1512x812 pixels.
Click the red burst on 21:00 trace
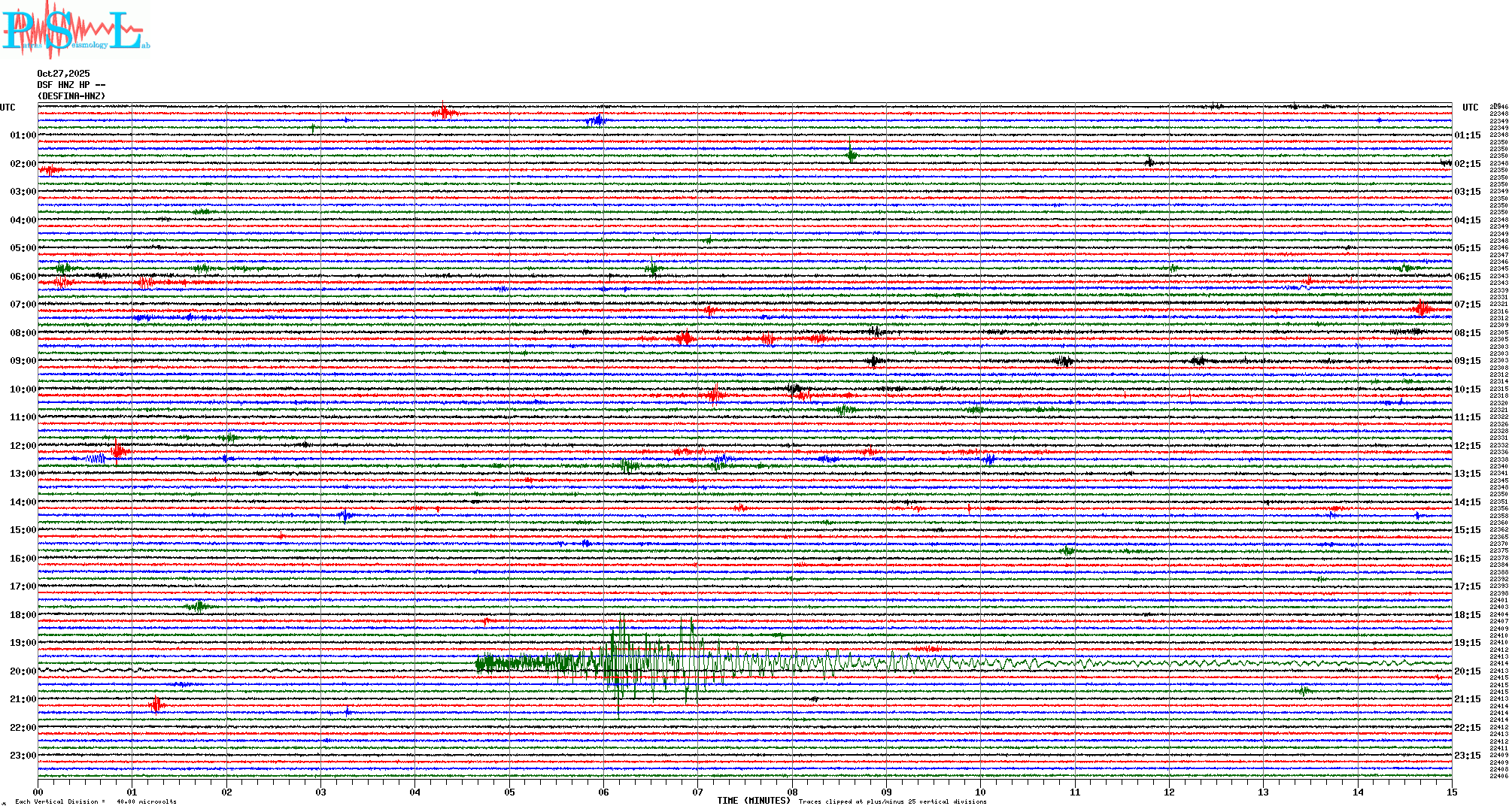(156, 704)
